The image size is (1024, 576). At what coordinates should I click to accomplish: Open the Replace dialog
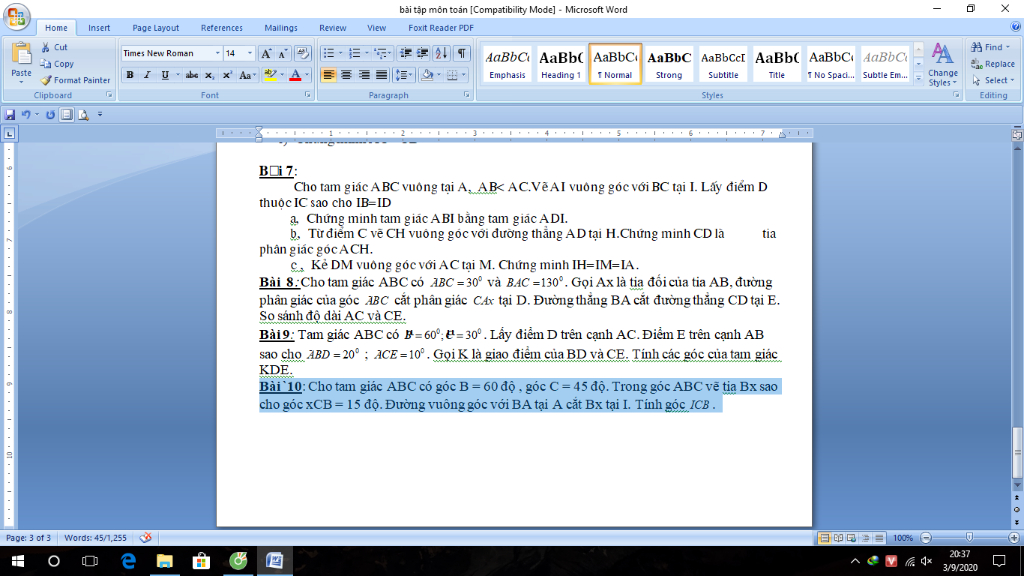coord(993,64)
